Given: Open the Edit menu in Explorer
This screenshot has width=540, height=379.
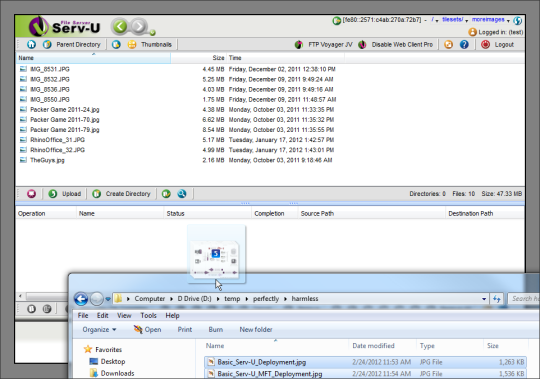Looking at the screenshot, I should [102, 316].
